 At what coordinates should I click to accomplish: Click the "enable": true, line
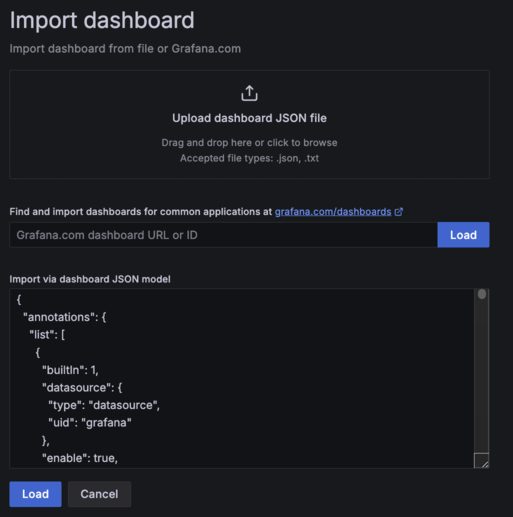[80, 458]
